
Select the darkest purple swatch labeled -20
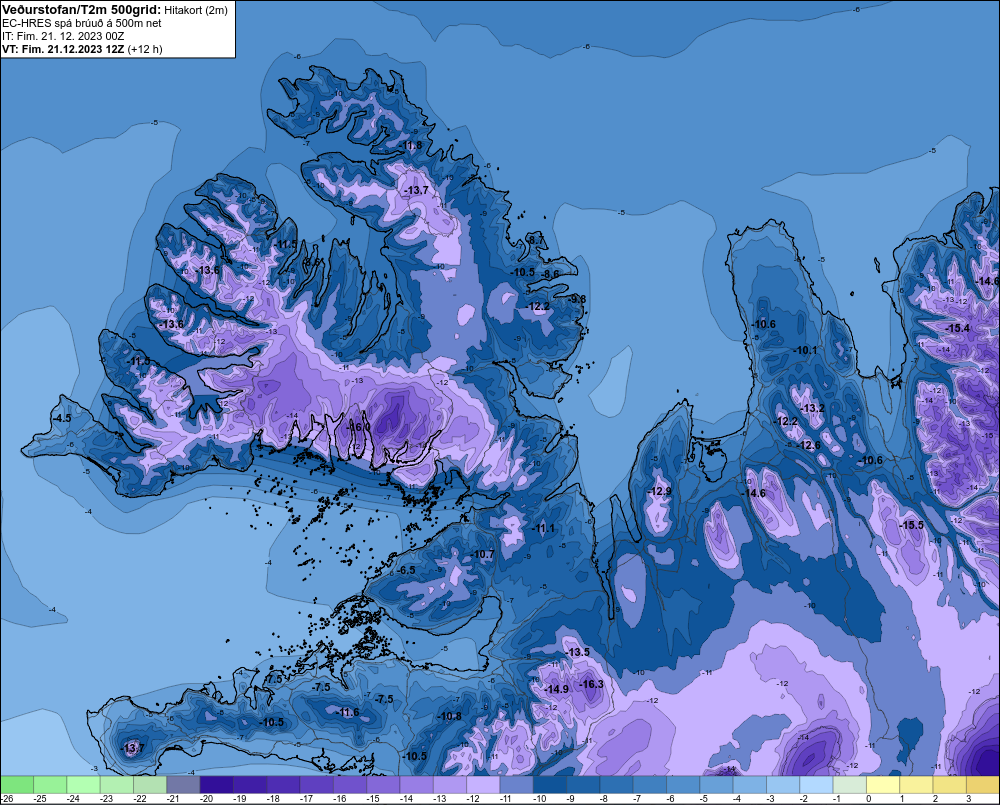(216, 785)
